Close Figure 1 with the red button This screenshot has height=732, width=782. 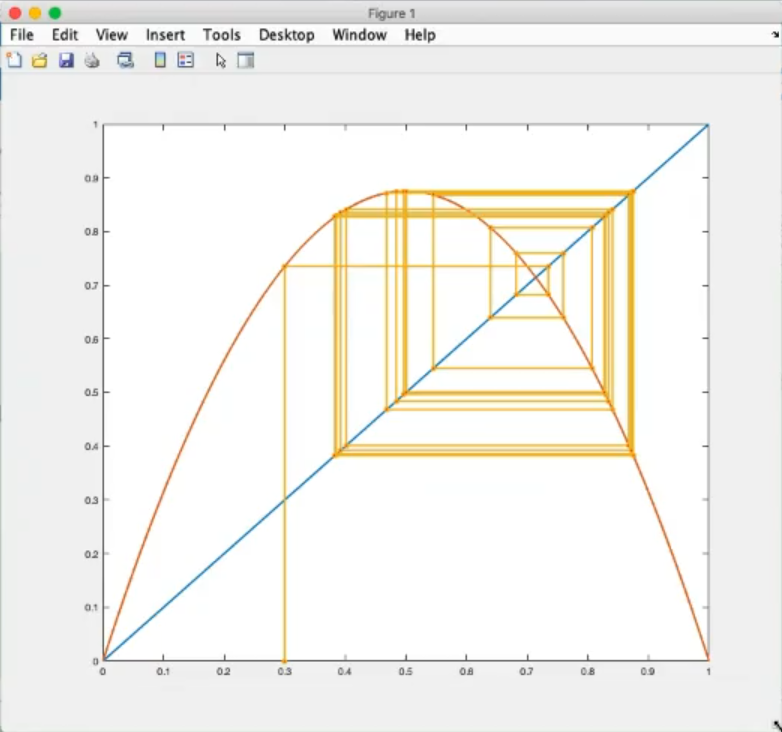[14, 13]
